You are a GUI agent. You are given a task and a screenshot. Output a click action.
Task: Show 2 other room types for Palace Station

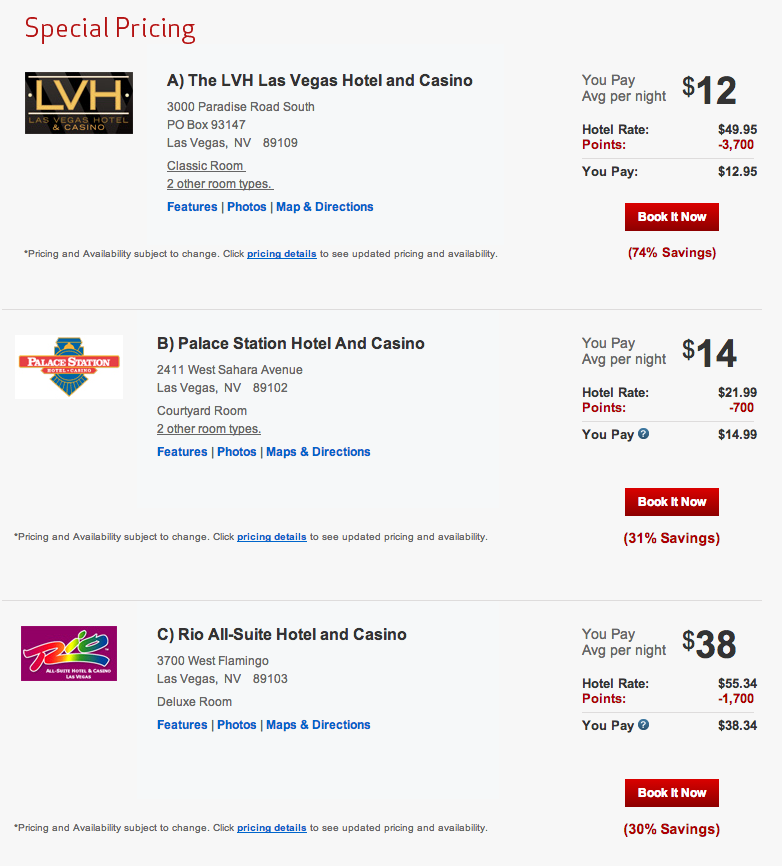tap(209, 429)
